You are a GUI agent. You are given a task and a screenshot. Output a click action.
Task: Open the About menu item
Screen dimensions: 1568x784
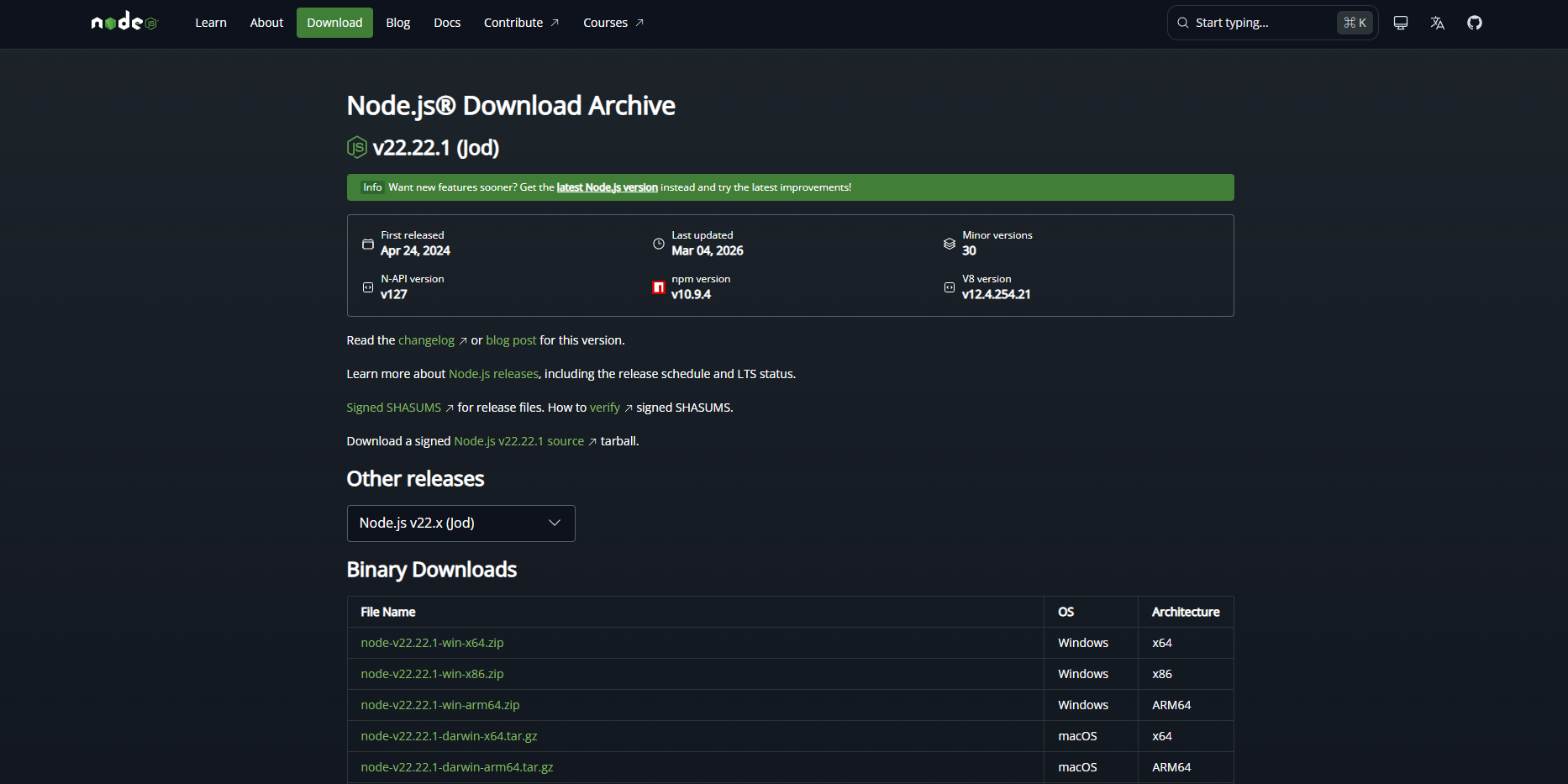[x=266, y=23]
